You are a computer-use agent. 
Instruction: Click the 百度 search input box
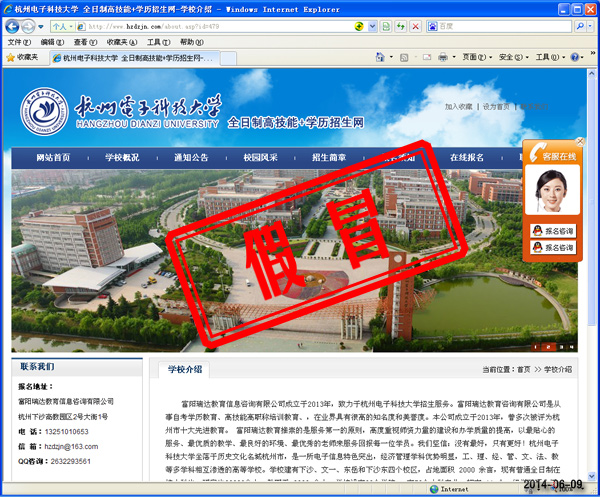(x=504, y=26)
